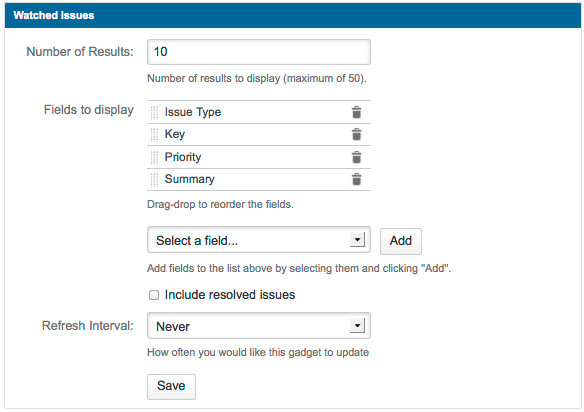This screenshot has width=584, height=412.
Task: Grab the drag handle beside Issue Type
Action: pos(154,112)
